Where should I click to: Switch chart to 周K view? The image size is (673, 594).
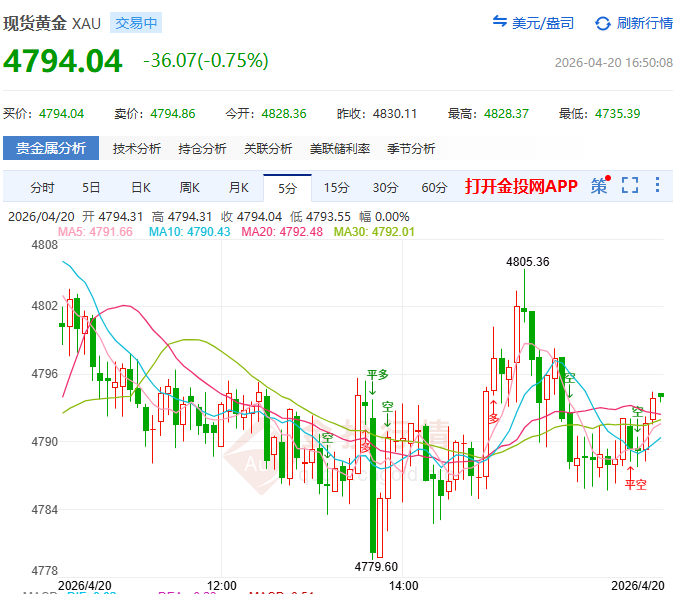189,188
